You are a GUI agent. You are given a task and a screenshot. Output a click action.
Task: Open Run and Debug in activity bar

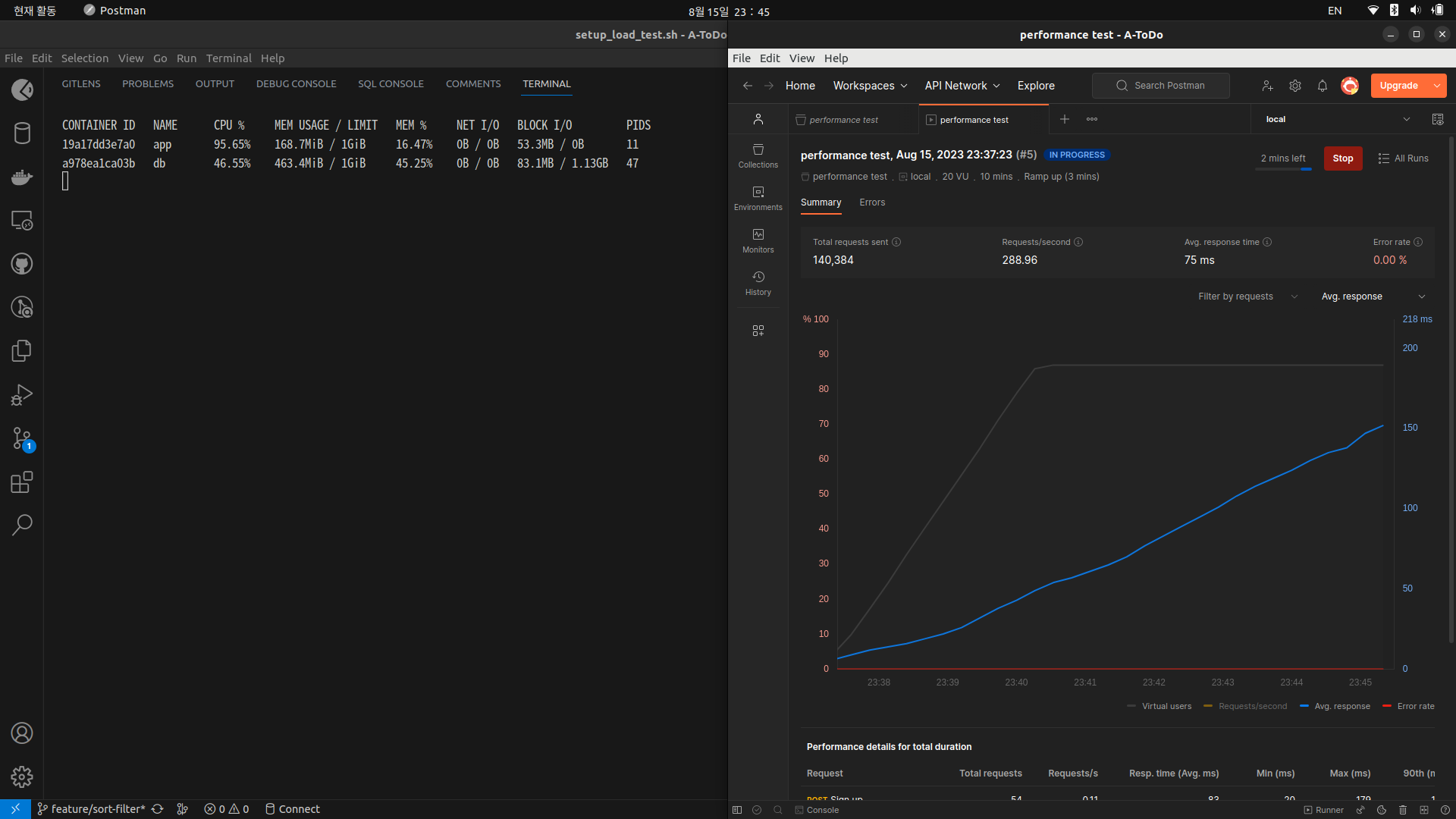coord(22,394)
